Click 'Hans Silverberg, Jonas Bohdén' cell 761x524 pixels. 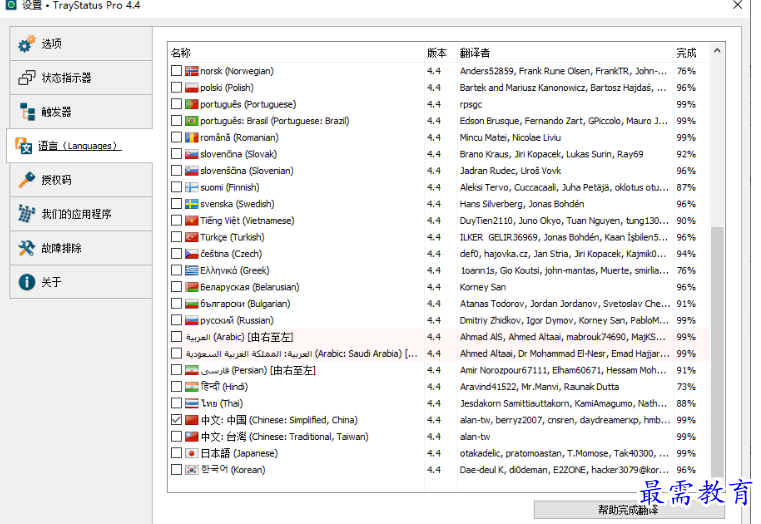pyautogui.click(x=522, y=204)
